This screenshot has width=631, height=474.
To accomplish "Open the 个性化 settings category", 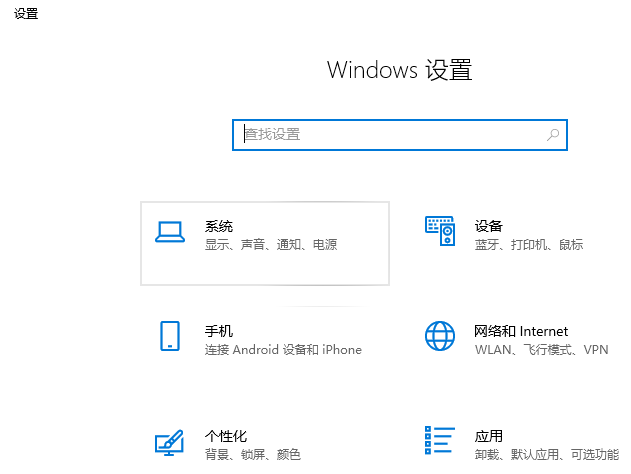I will click(x=226, y=436).
